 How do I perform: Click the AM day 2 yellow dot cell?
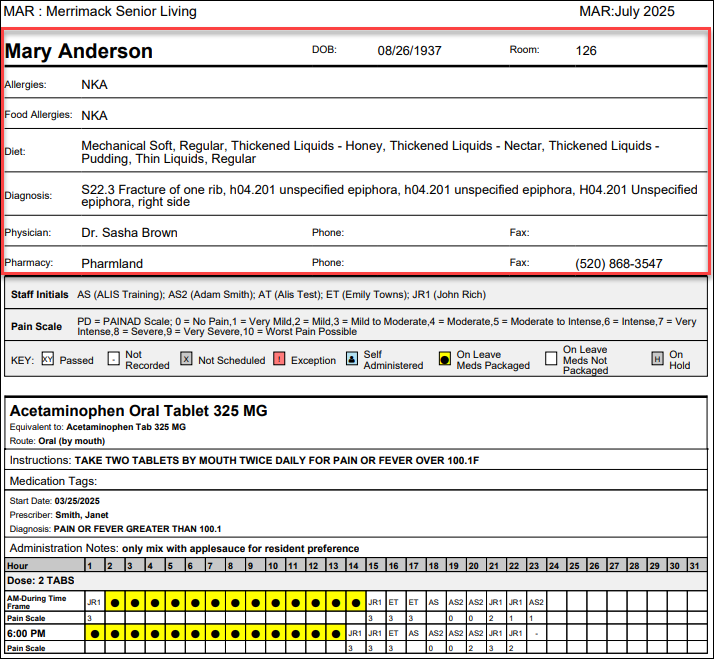(115, 602)
